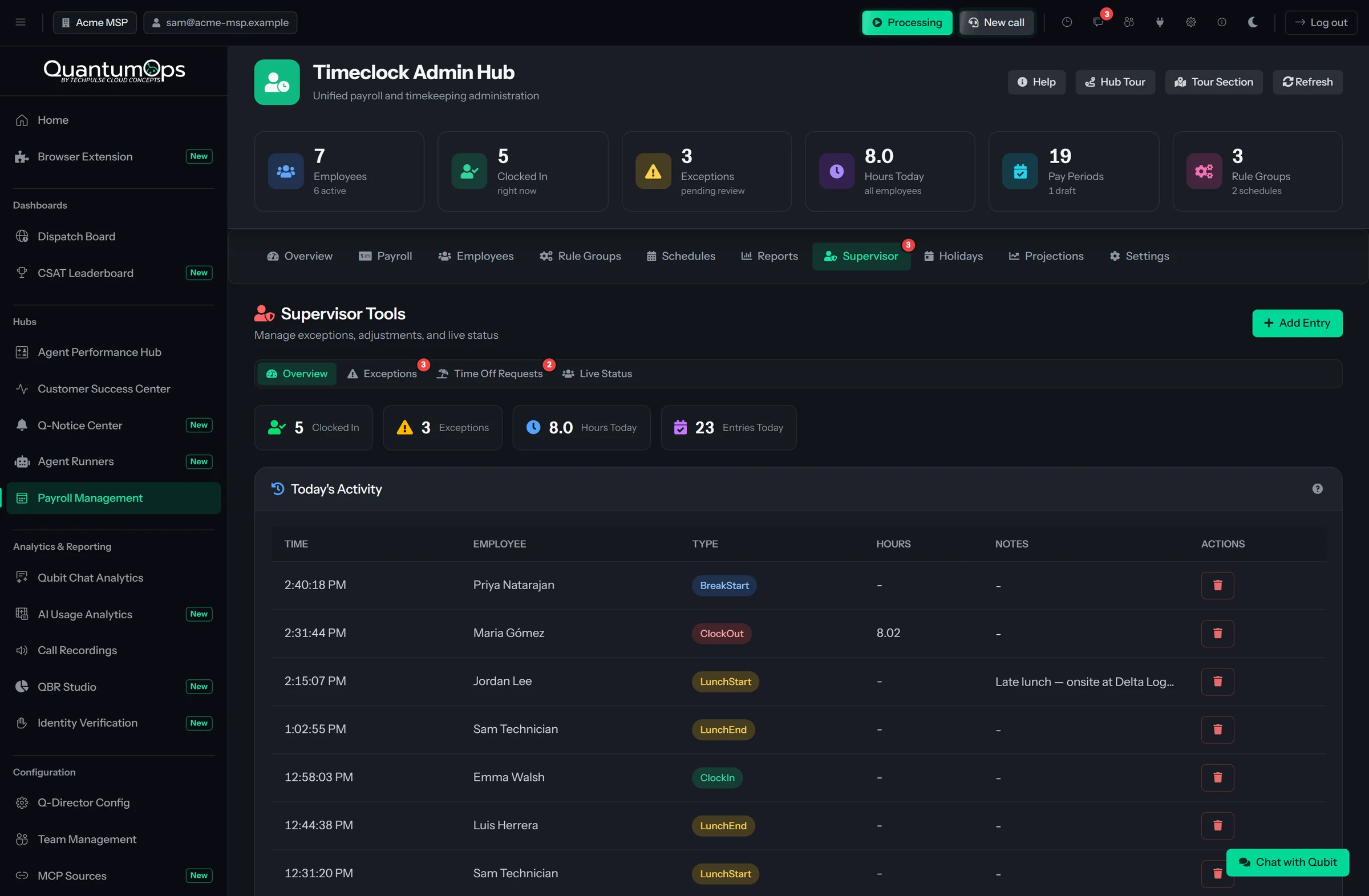Image resolution: width=1369 pixels, height=896 pixels.
Task: Open Call Recordings in sidebar
Action: 114,650
